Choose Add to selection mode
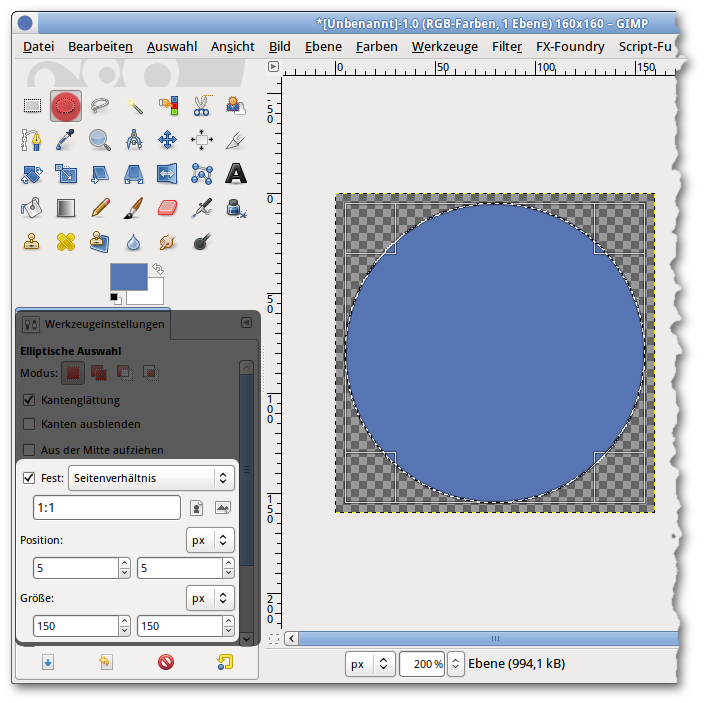This screenshot has height=703, width=708. [99, 373]
